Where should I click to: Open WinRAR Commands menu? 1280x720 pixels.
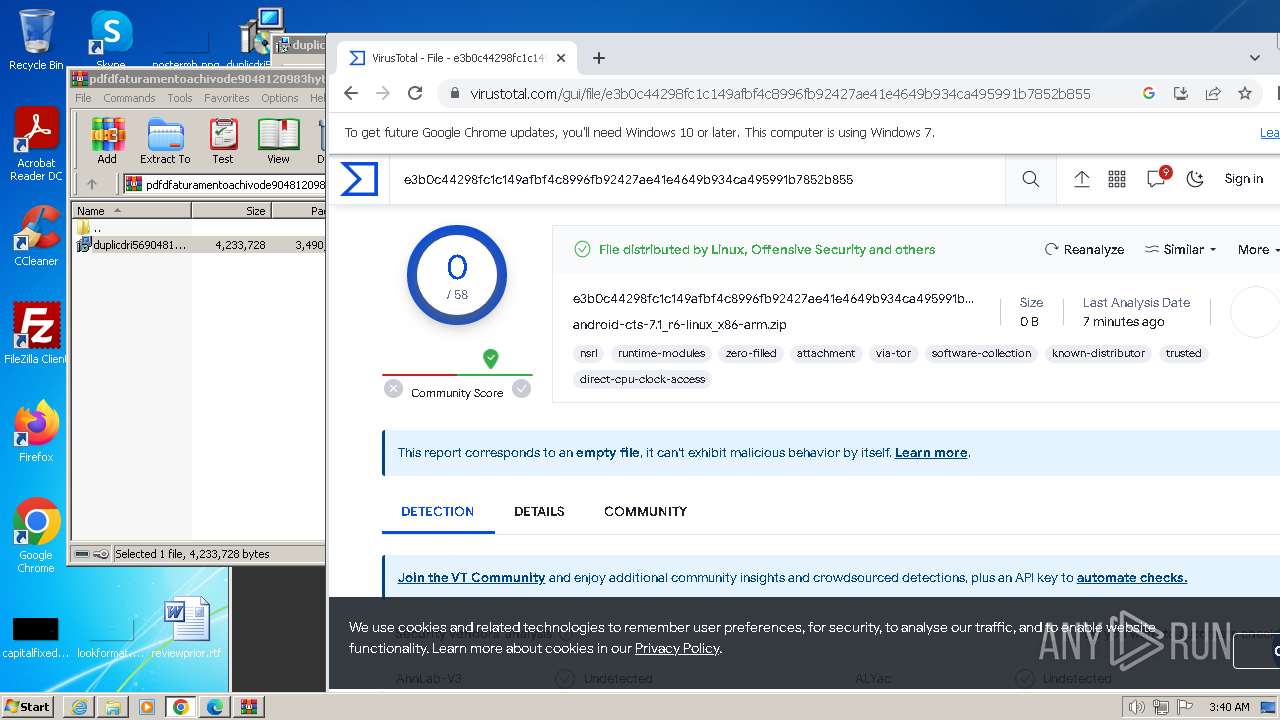point(129,98)
